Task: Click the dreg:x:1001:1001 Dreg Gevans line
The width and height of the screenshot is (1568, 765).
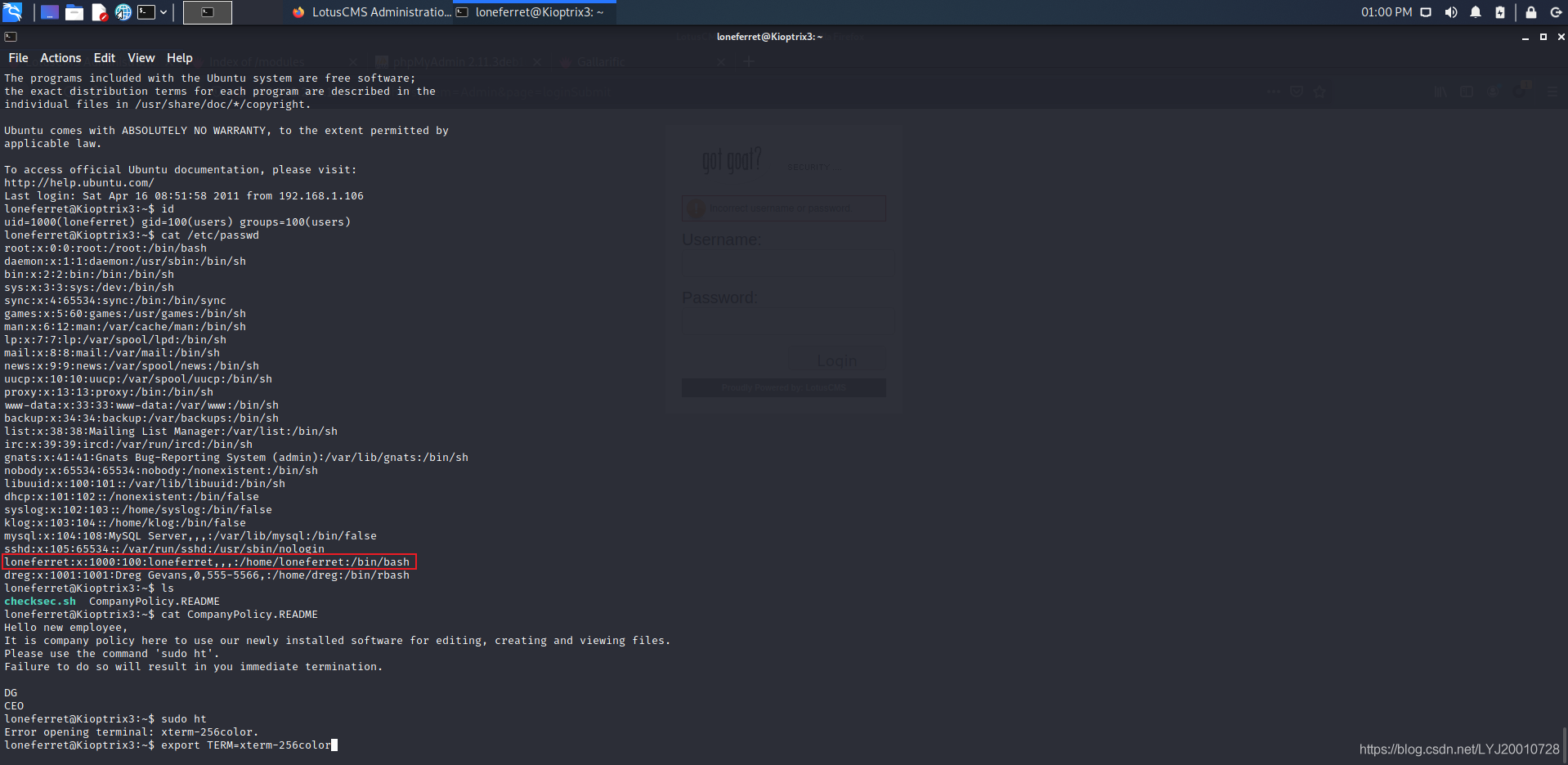Action: tap(207, 575)
